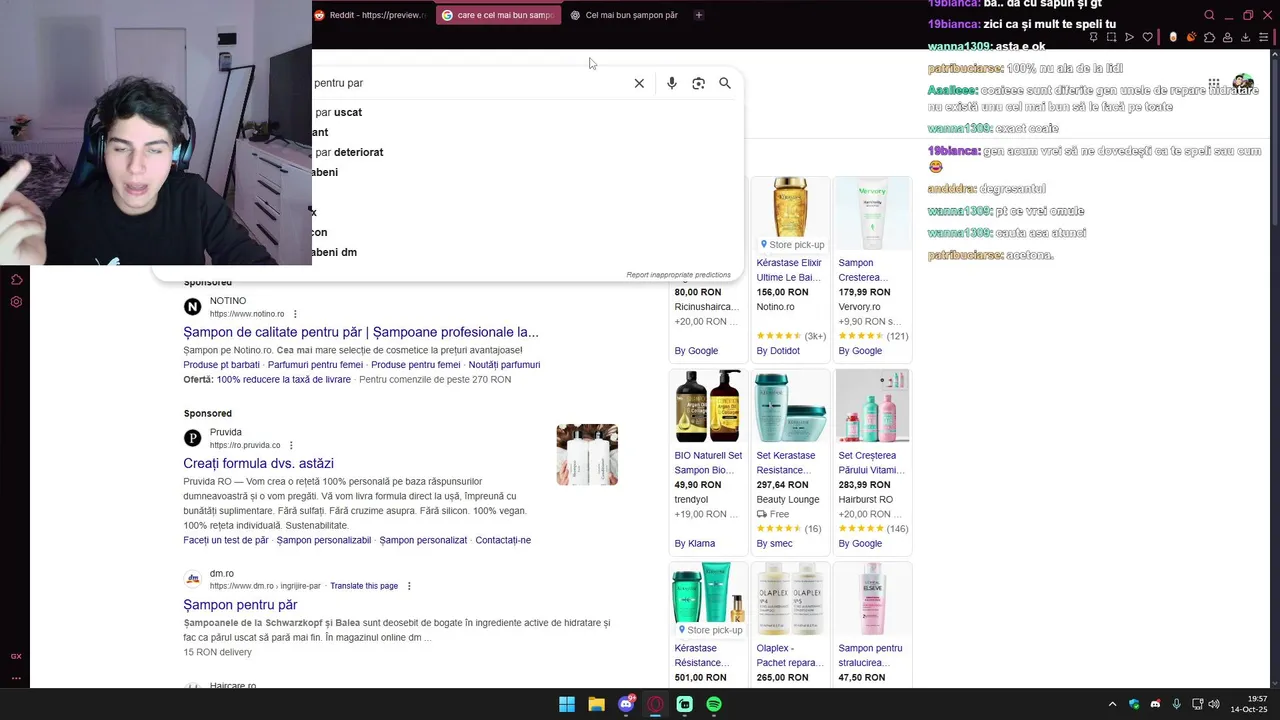Open Spotify from the taskbar
This screenshot has width=1280, height=720.
tap(714, 704)
